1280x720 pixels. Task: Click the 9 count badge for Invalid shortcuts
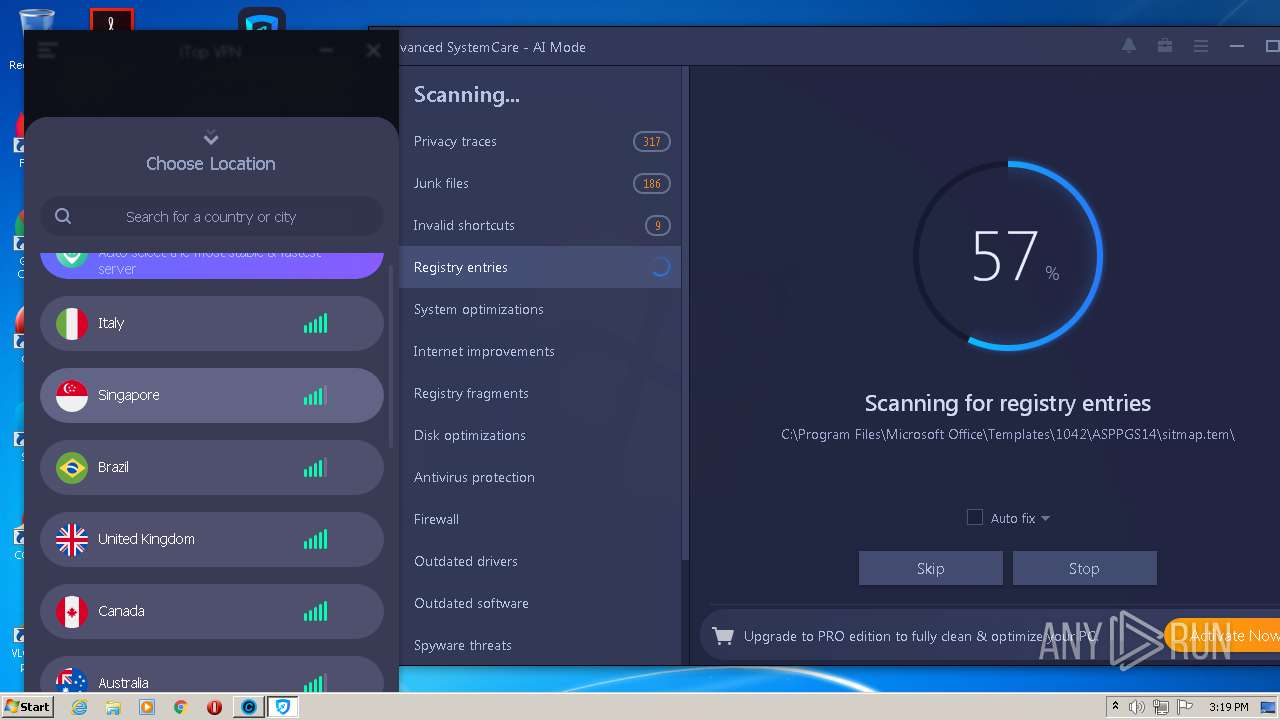click(x=657, y=225)
